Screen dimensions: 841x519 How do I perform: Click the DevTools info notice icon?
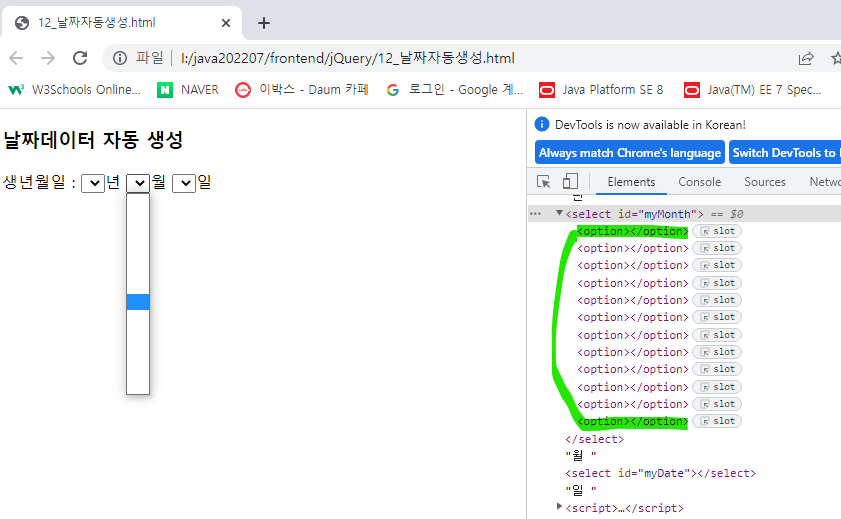point(542,124)
